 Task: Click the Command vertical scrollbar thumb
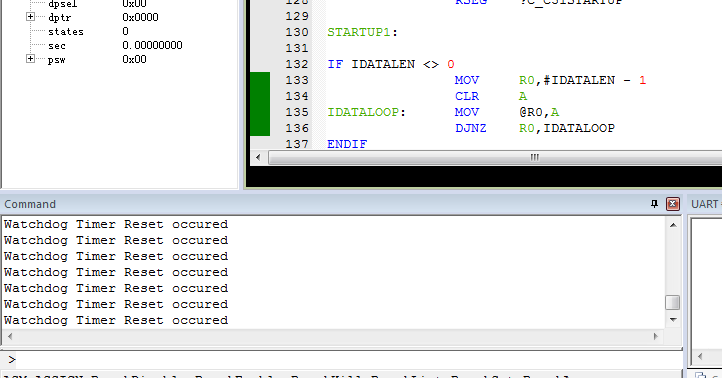coord(673,302)
